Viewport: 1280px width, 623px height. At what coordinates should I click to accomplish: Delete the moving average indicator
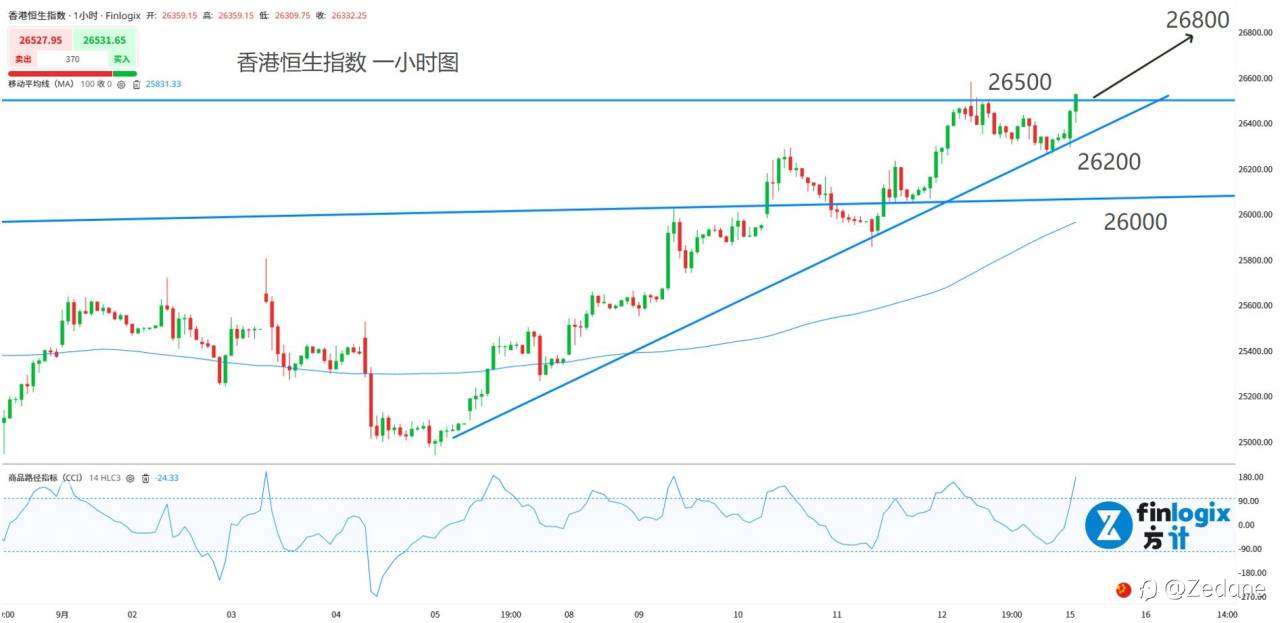(134, 85)
